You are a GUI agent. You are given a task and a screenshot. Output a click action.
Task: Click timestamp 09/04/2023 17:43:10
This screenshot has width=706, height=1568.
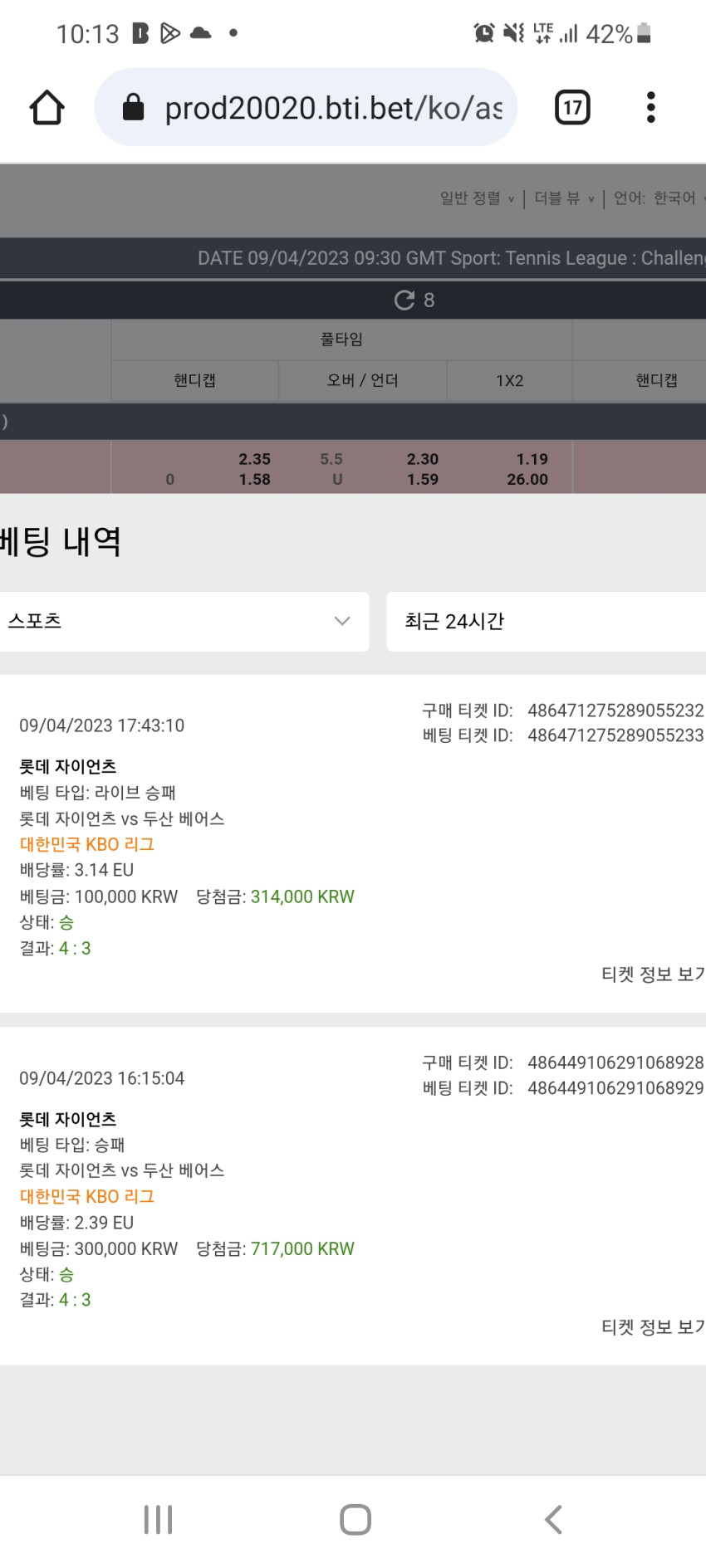[102, 725]
